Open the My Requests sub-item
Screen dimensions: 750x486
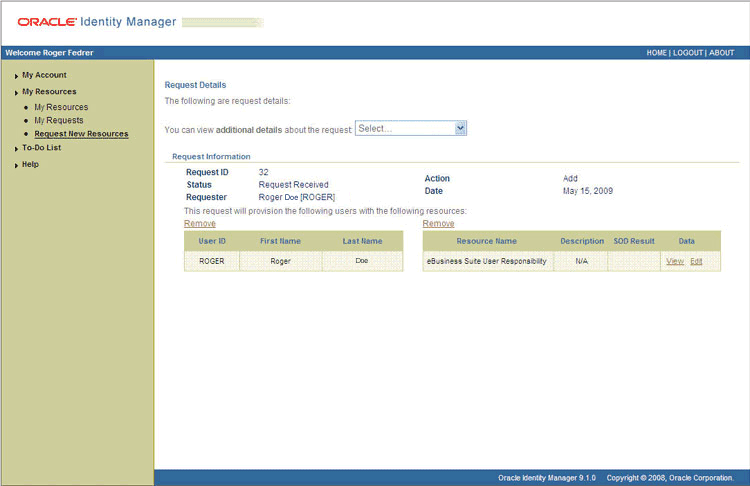pos(59,121)
